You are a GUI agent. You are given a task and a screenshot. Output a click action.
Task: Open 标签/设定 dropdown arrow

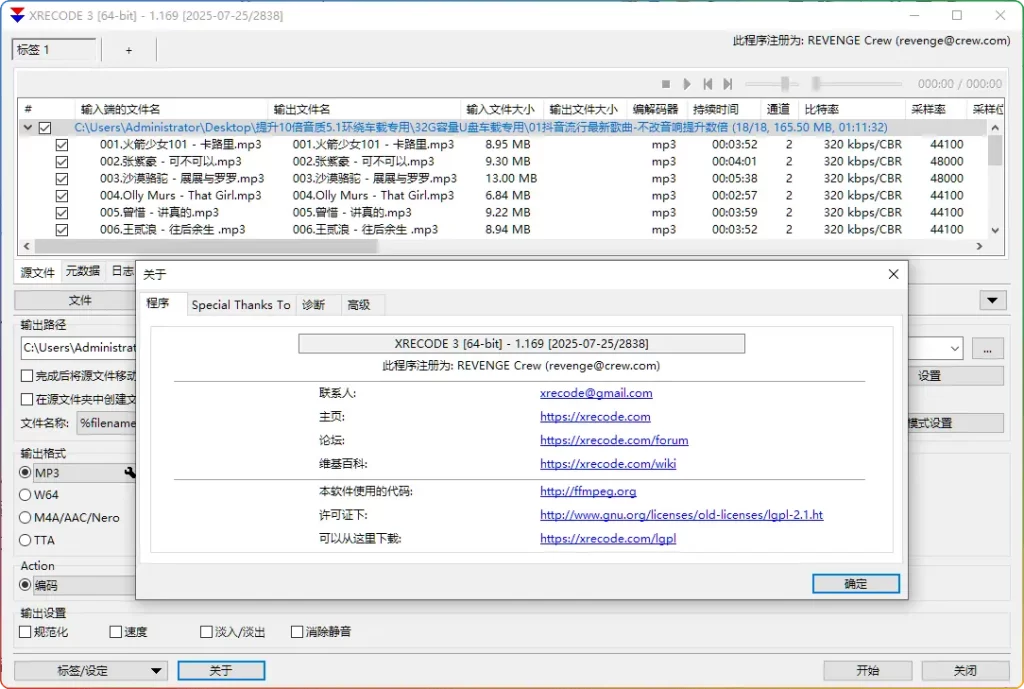pos(156,671)
